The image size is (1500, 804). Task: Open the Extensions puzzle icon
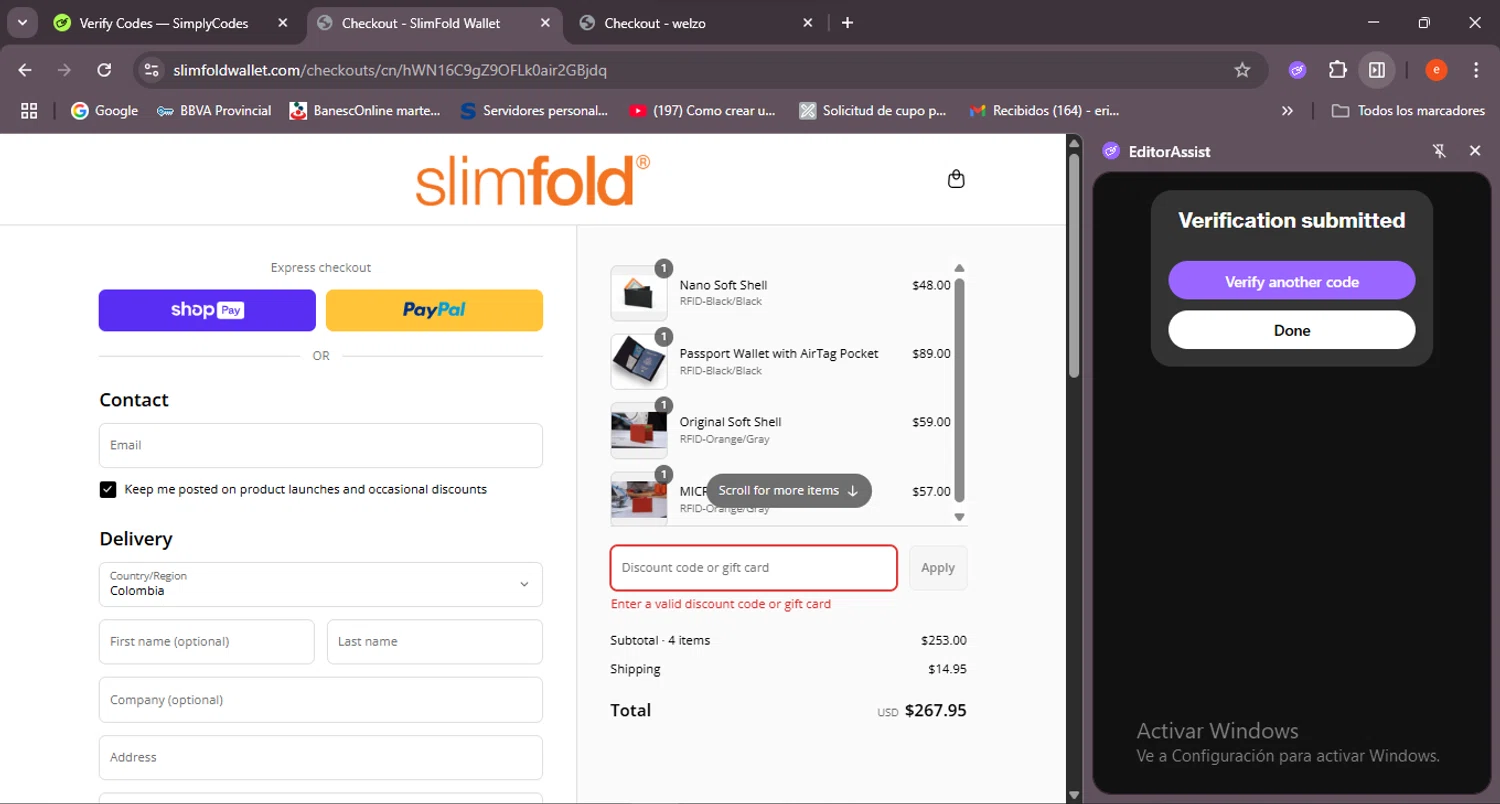point(1337,70)
